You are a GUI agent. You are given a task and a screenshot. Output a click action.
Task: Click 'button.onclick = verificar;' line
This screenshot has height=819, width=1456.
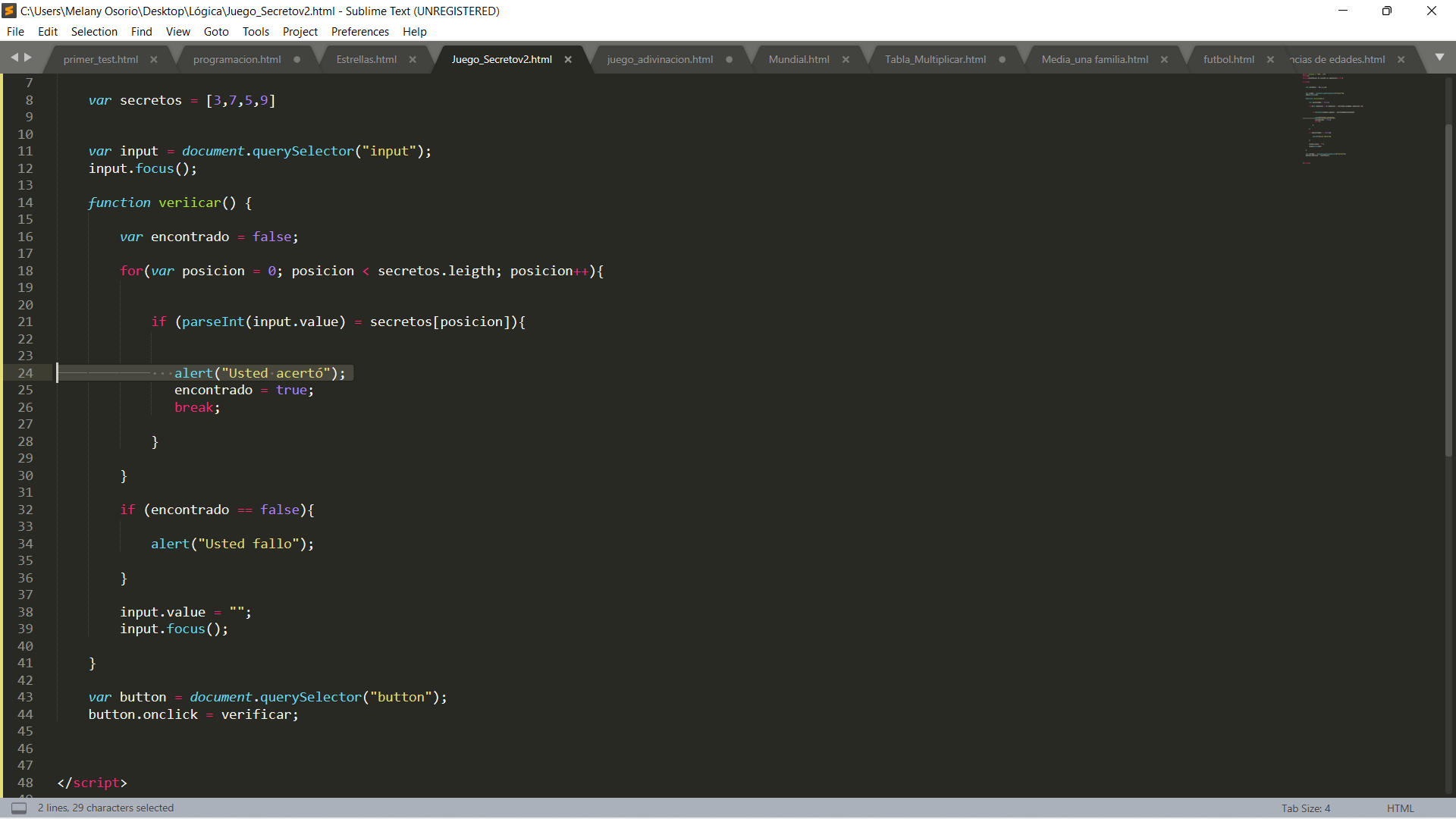point(193,714)
